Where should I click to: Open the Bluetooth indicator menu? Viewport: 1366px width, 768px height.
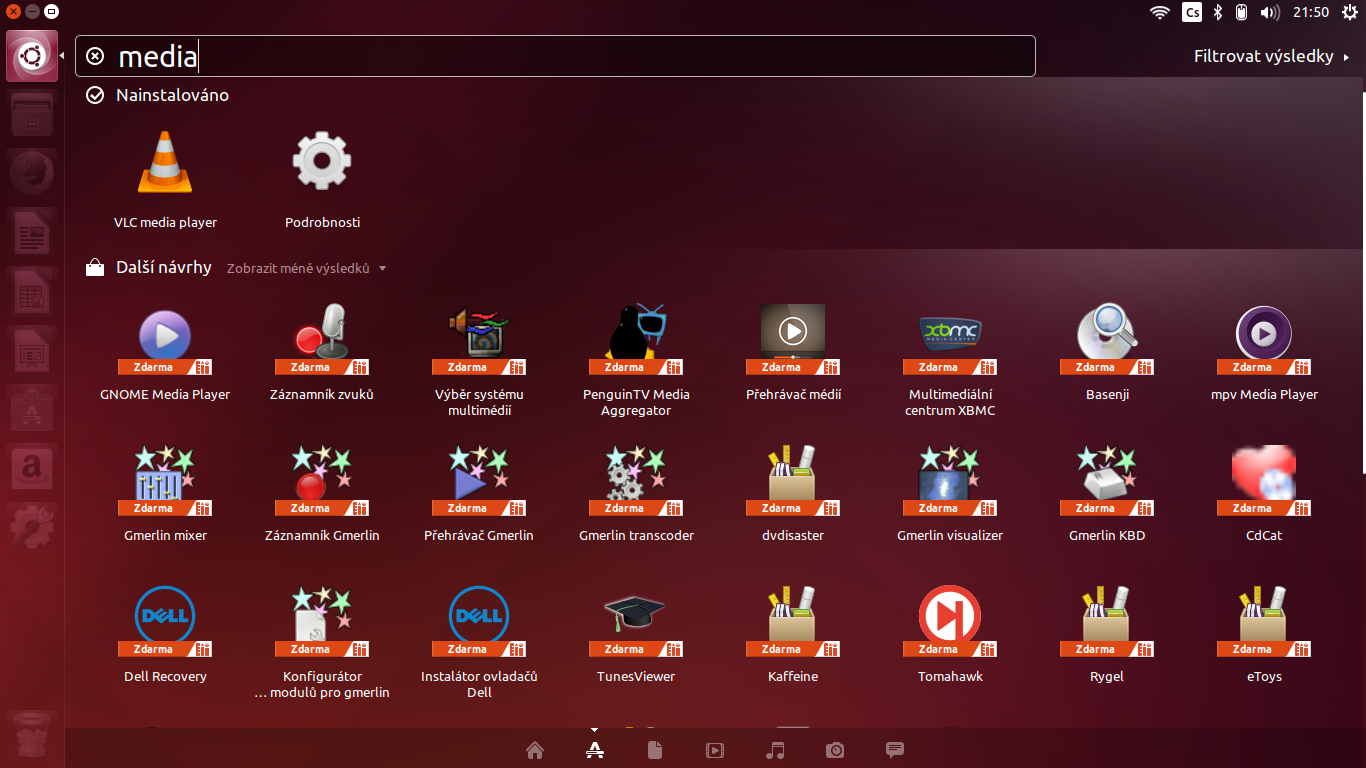[1218, 12]
